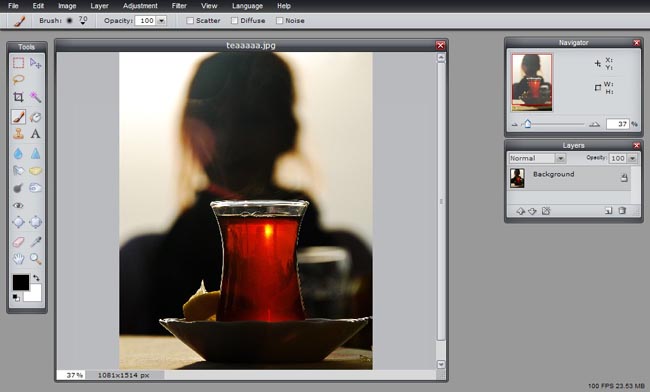Select the Clone Stamp tool

[x=18, y=134]
